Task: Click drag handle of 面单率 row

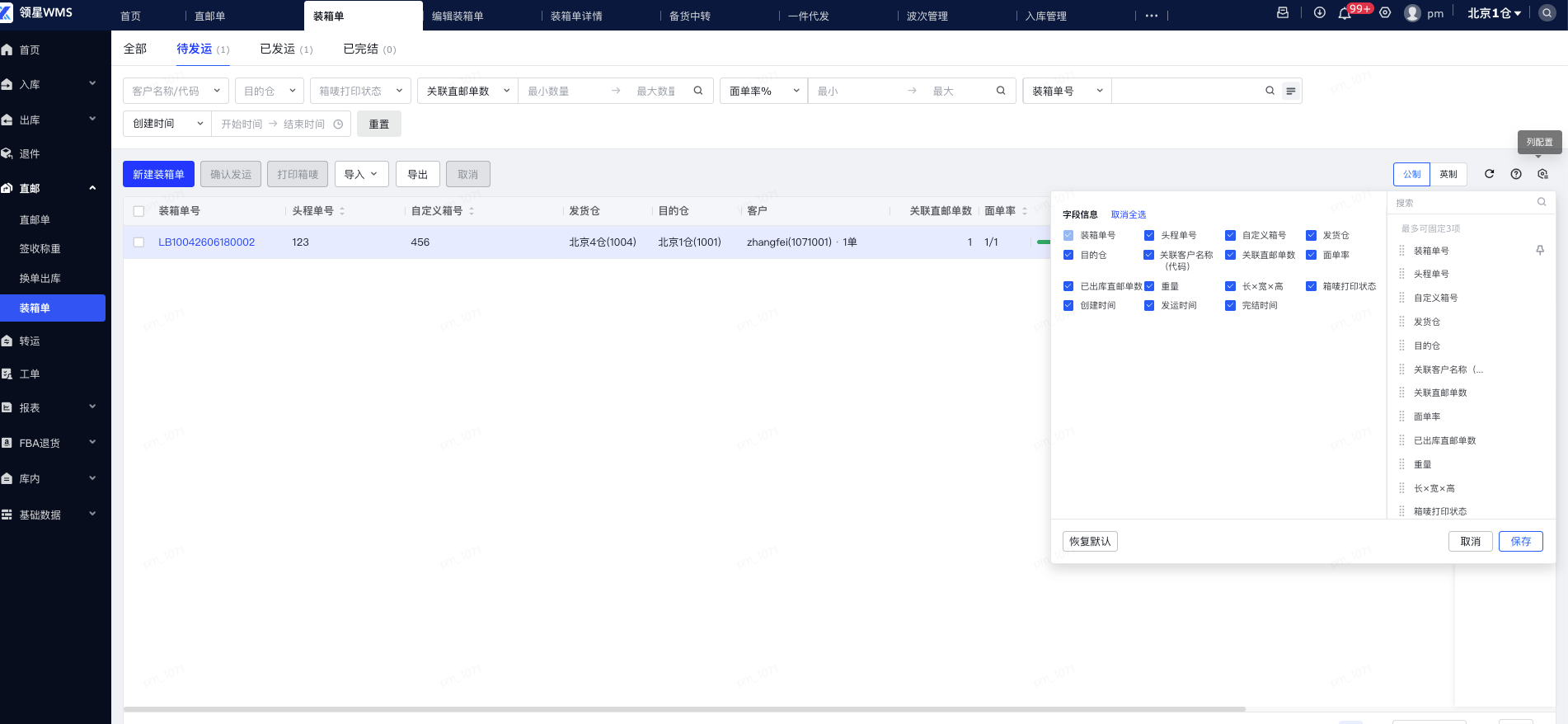Action: tap(1401, 416)
